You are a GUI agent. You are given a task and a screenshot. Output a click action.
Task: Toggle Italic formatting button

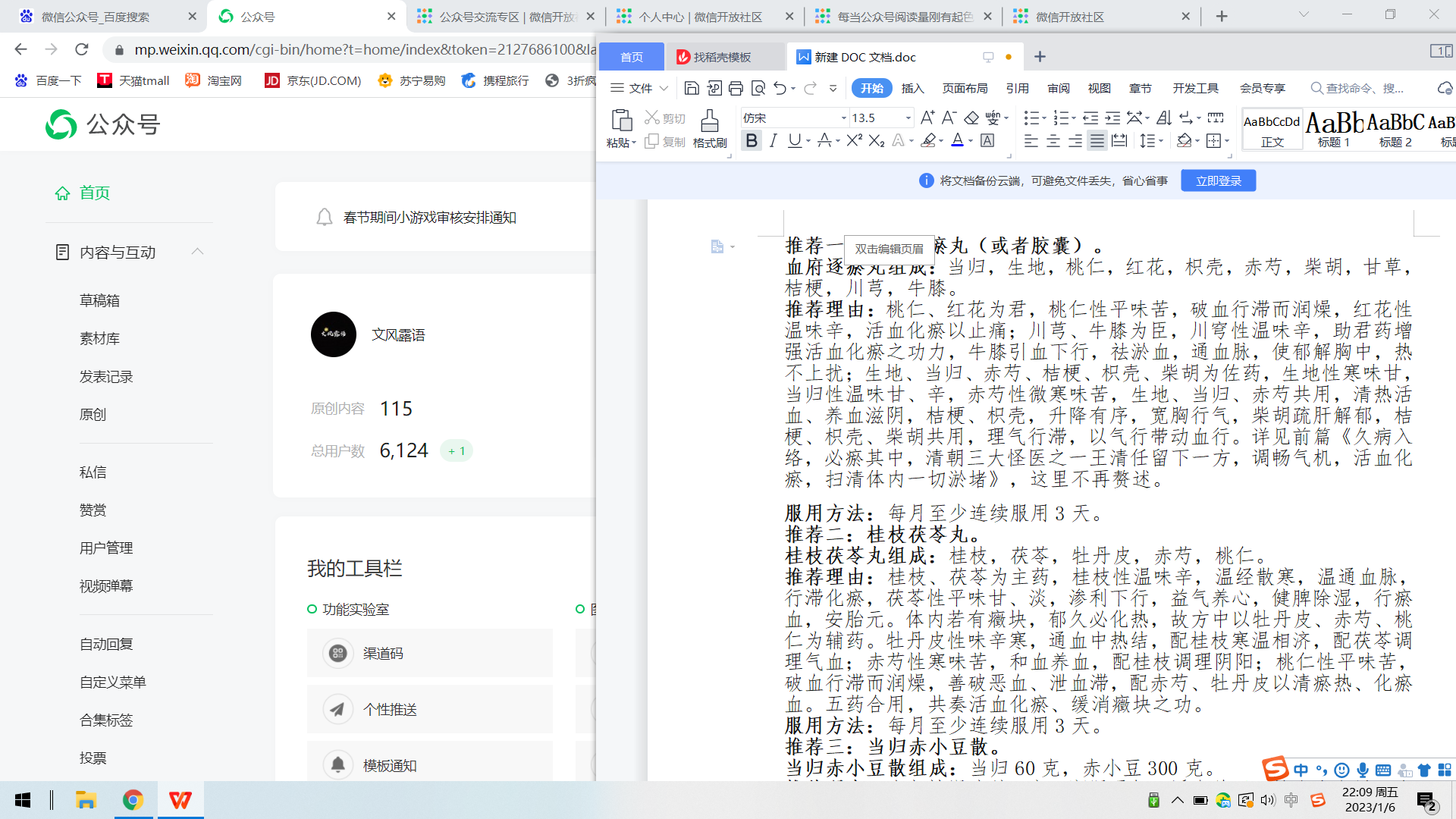coord(773,140)
